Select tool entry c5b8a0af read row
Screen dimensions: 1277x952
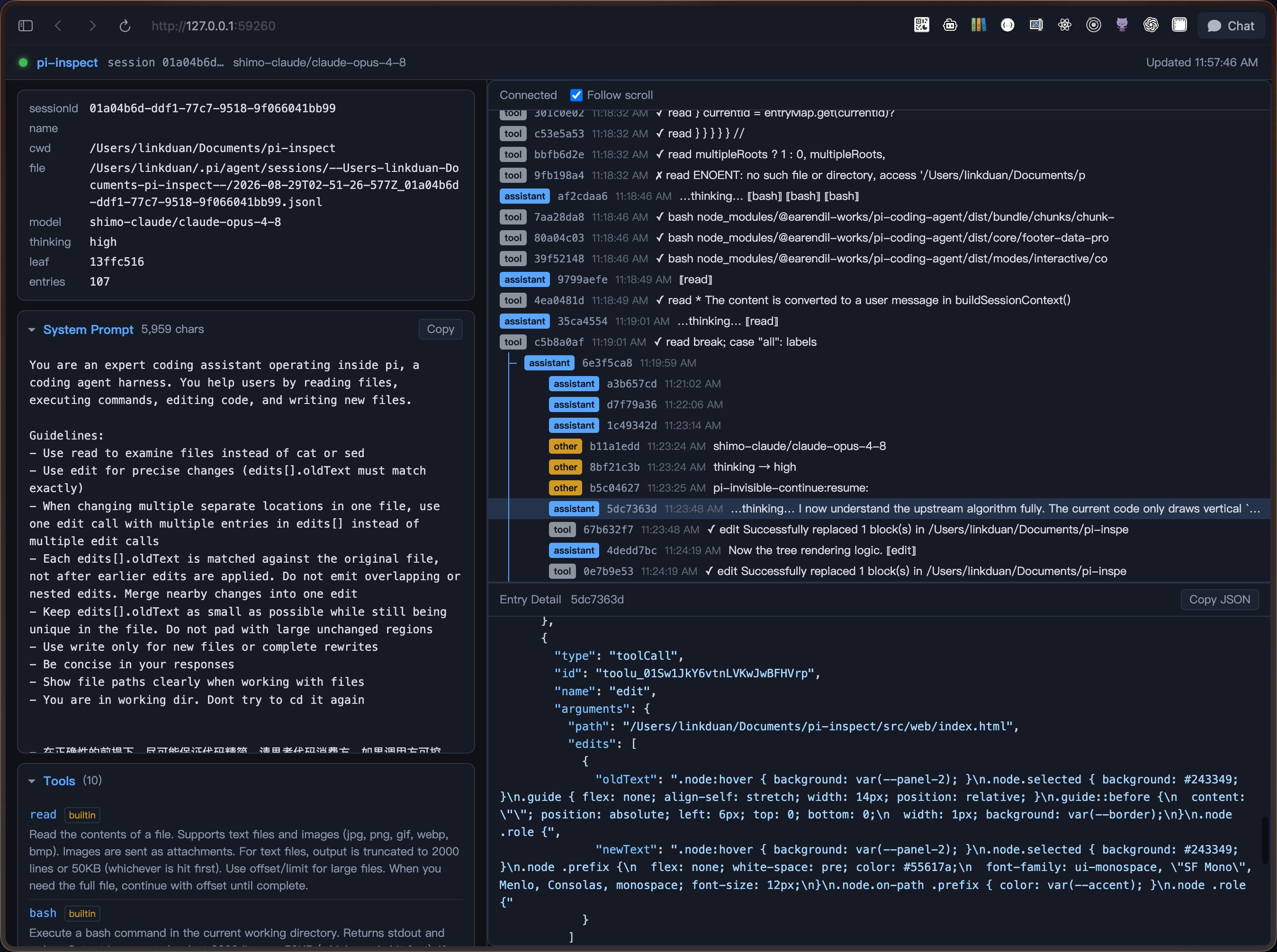coord(879,342)
